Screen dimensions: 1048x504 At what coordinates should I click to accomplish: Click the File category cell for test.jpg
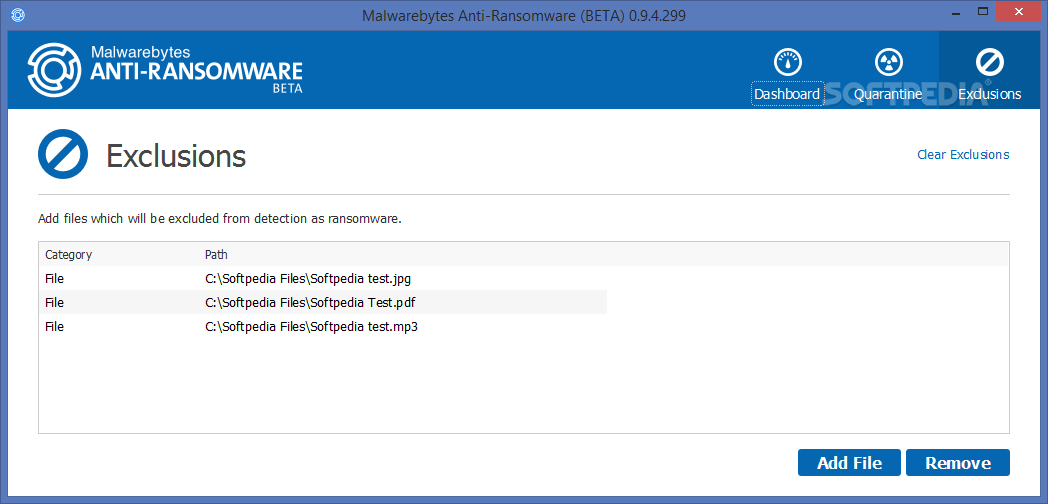54,278
